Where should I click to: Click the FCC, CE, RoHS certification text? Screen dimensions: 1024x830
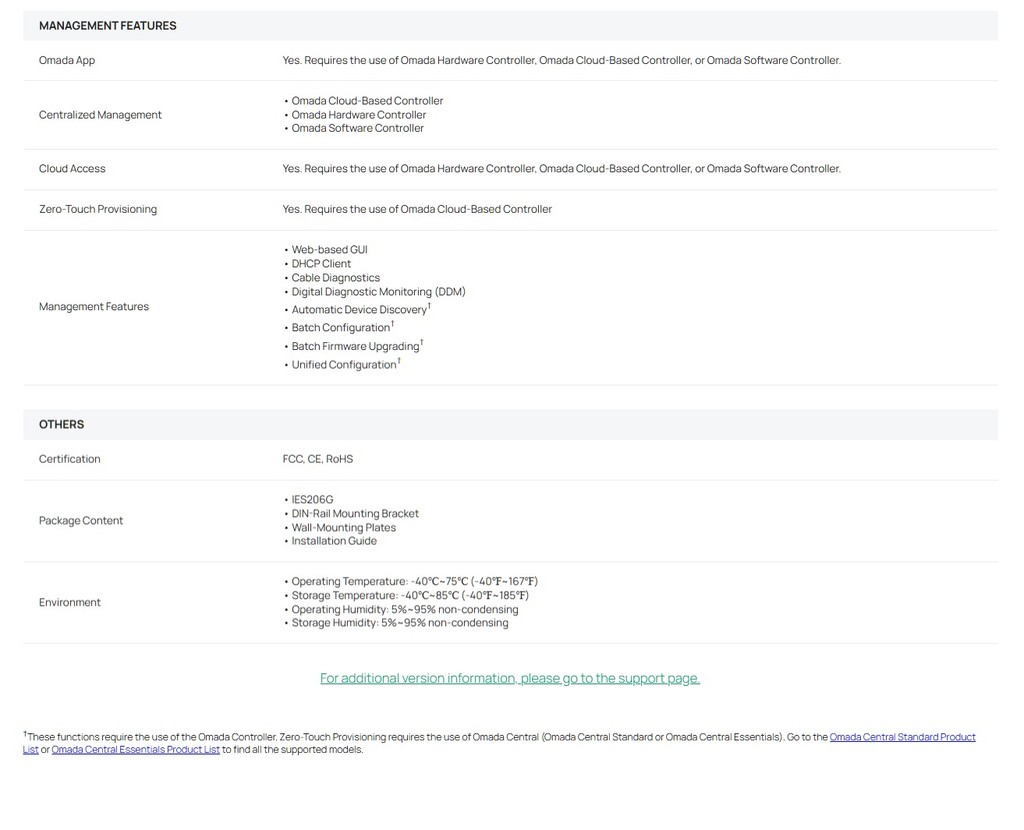point(317,459)
